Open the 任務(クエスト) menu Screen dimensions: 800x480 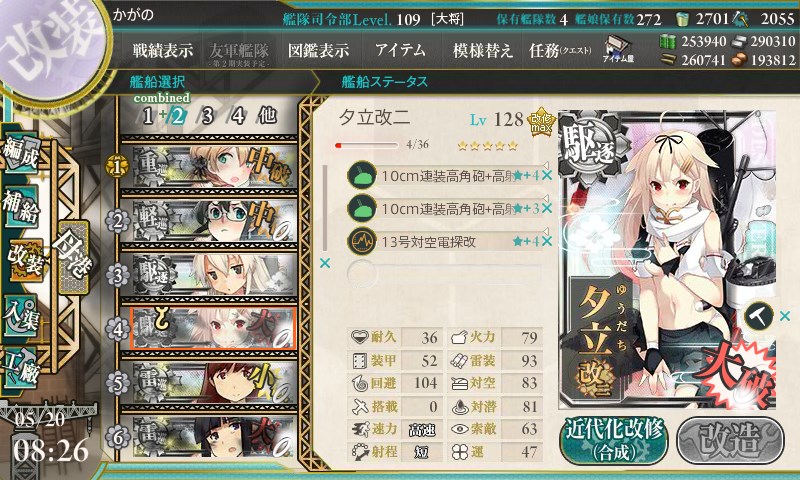pyautogui.click(x=560, y=50)
